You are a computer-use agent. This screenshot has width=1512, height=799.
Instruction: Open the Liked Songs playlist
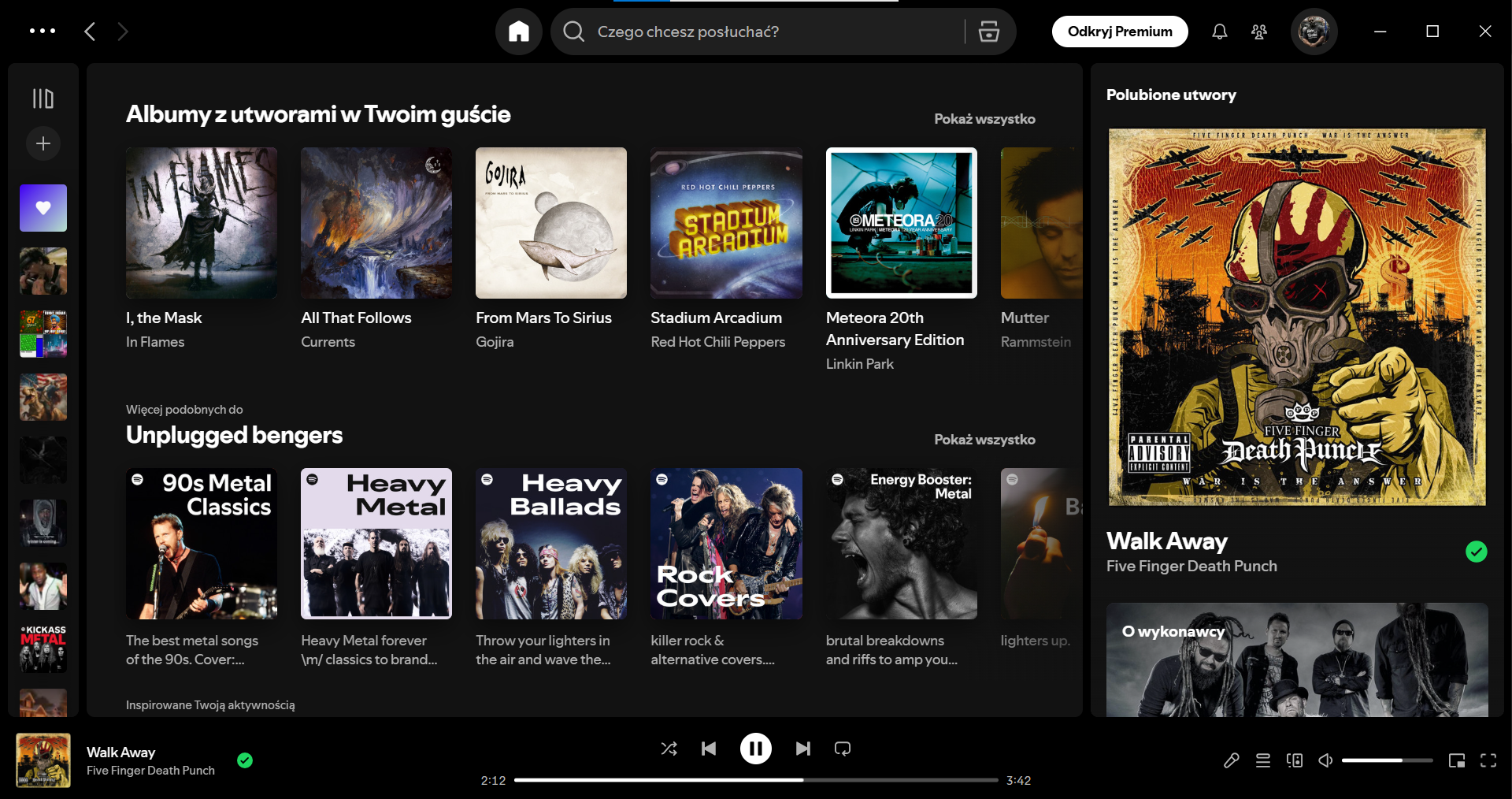coord(43,208)
